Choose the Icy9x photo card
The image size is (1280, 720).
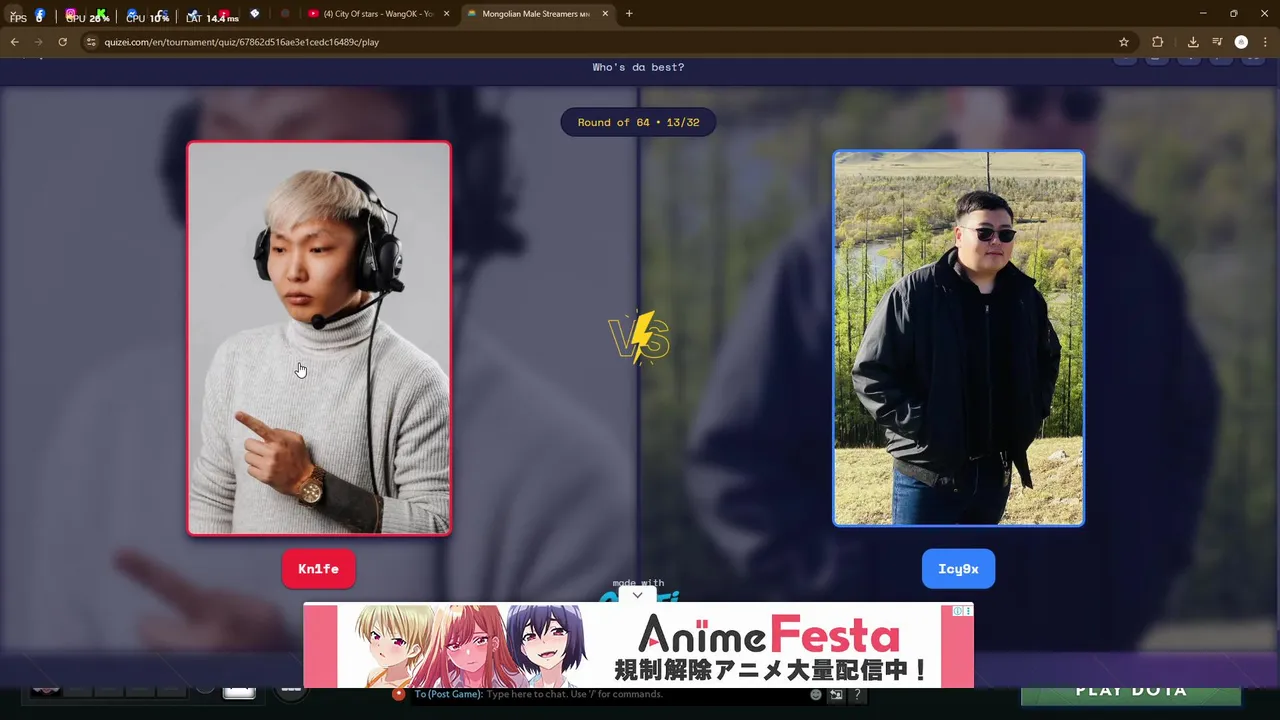(x=958, y=338)
